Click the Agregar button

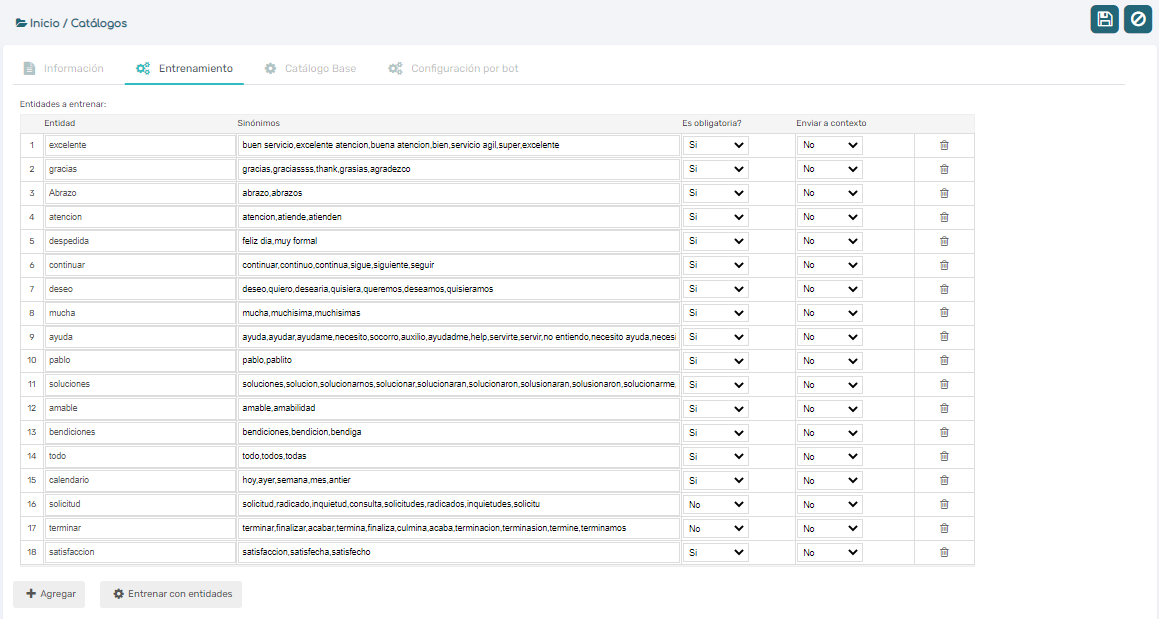coord(50,594)
